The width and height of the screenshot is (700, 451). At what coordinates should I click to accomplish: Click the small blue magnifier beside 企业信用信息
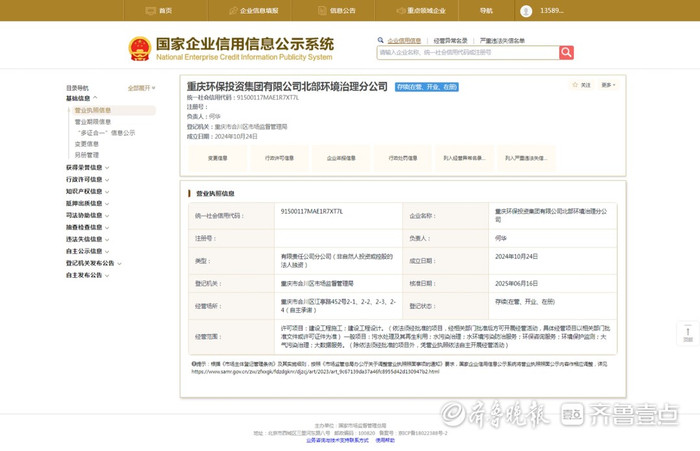[x=380, y=40]
